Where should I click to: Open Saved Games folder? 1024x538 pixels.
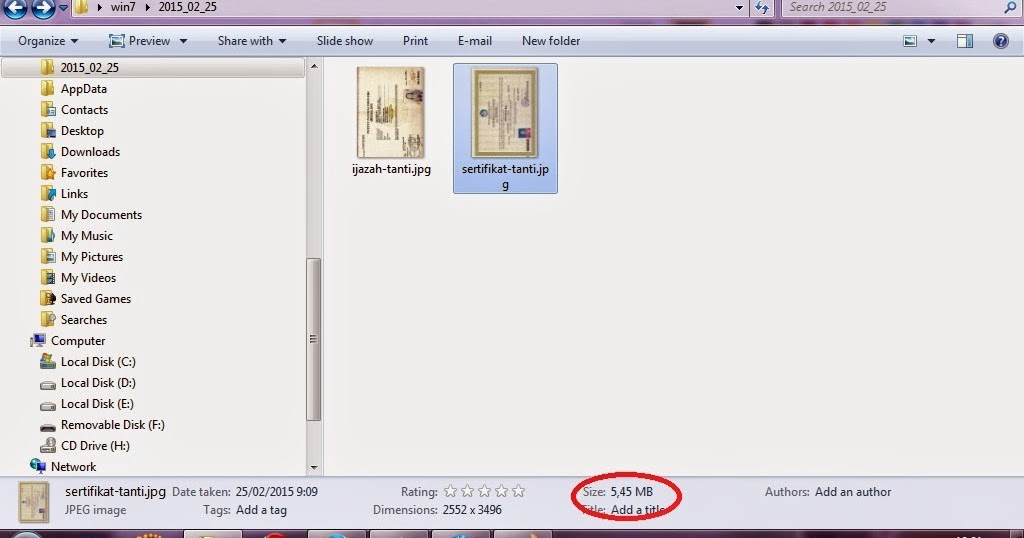click(95, 298)
